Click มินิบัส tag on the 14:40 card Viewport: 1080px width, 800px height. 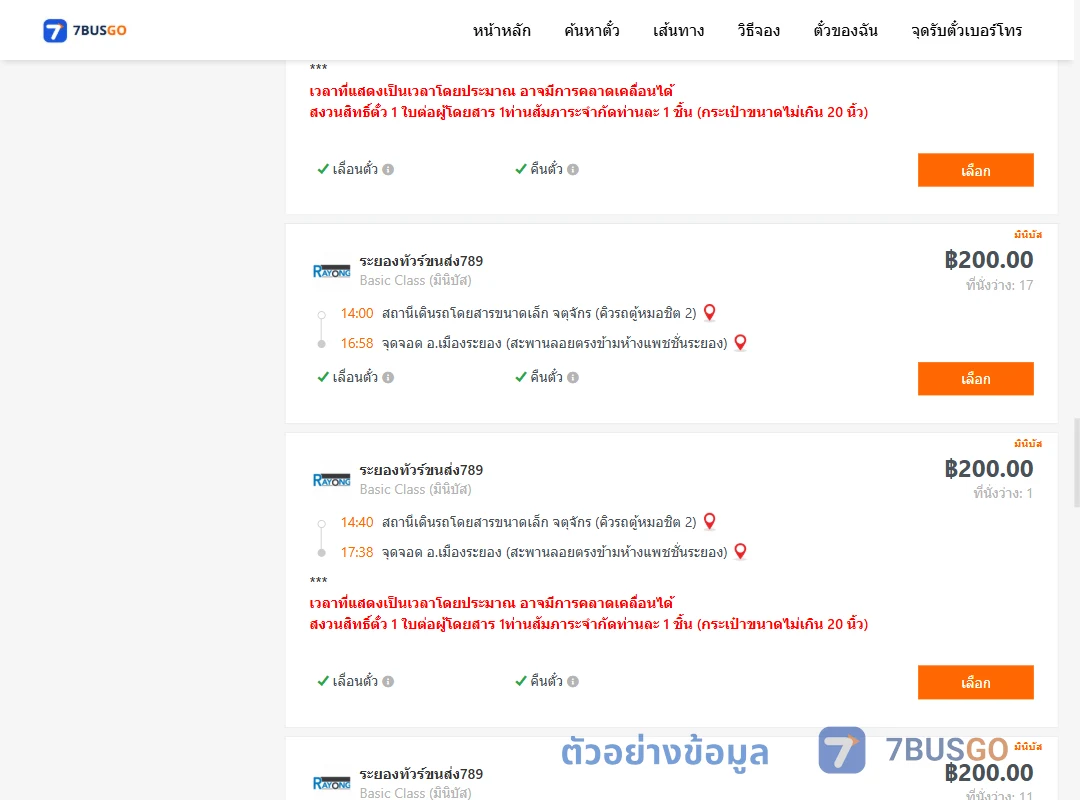click(1028, 443)
